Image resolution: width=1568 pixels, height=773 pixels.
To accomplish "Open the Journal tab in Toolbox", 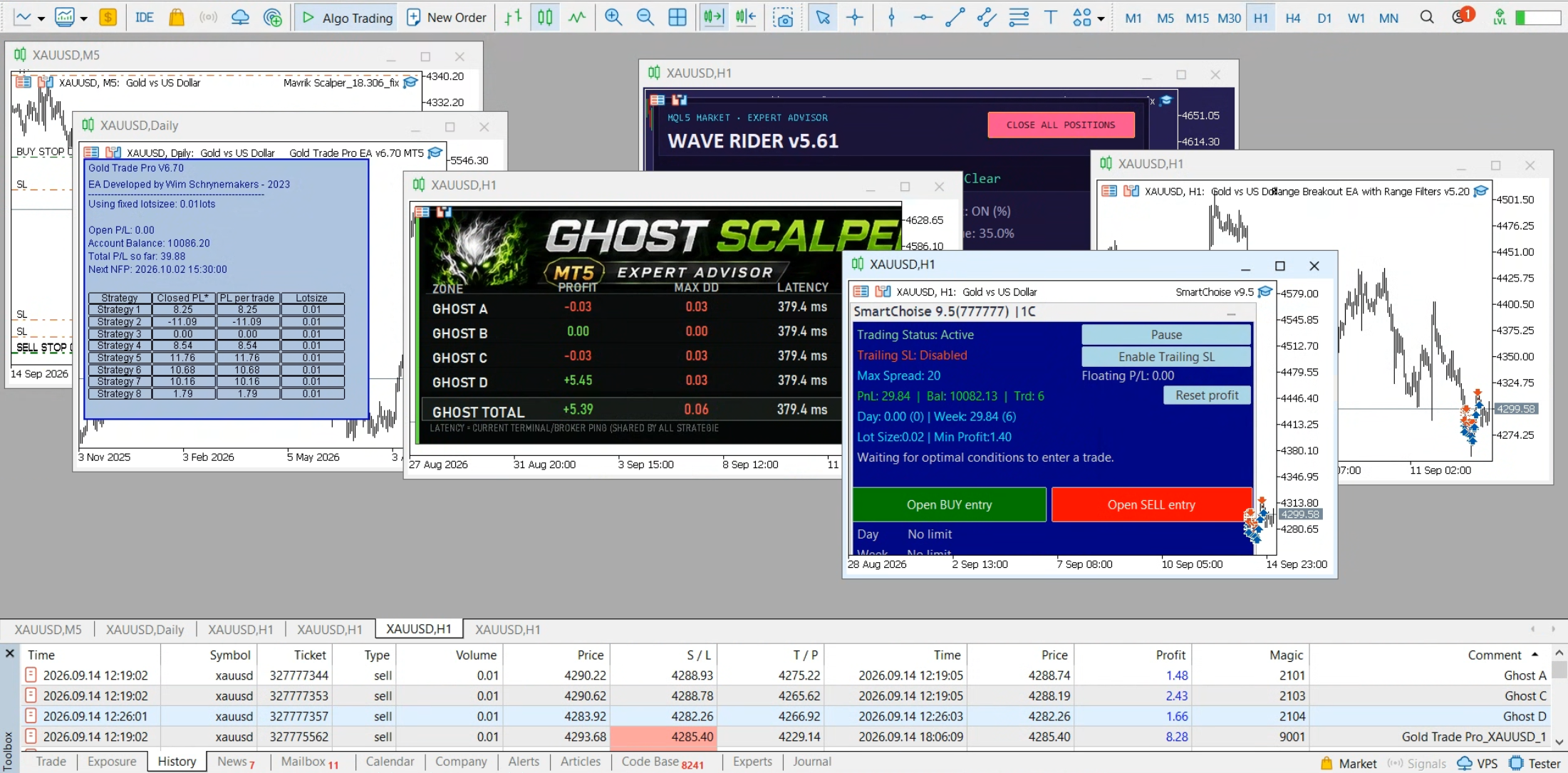I will pyautogui.click(x=812, y=761).
